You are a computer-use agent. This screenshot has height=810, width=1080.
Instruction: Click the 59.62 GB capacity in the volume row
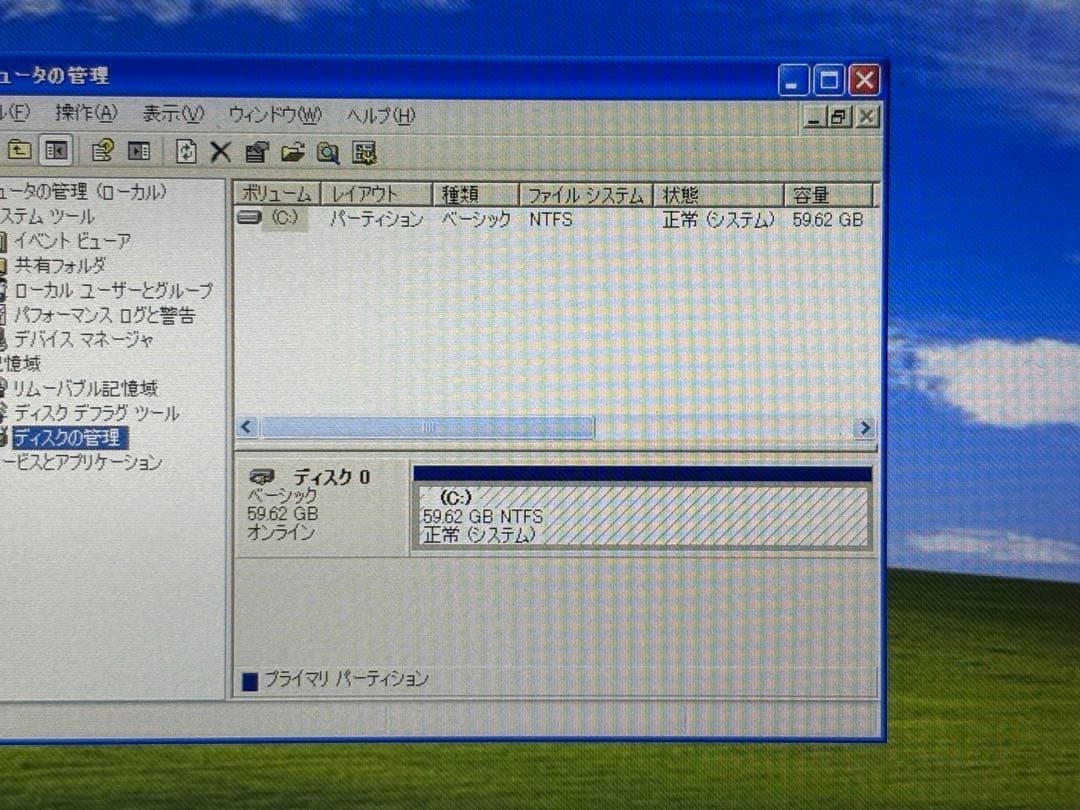tap(828, 220)
